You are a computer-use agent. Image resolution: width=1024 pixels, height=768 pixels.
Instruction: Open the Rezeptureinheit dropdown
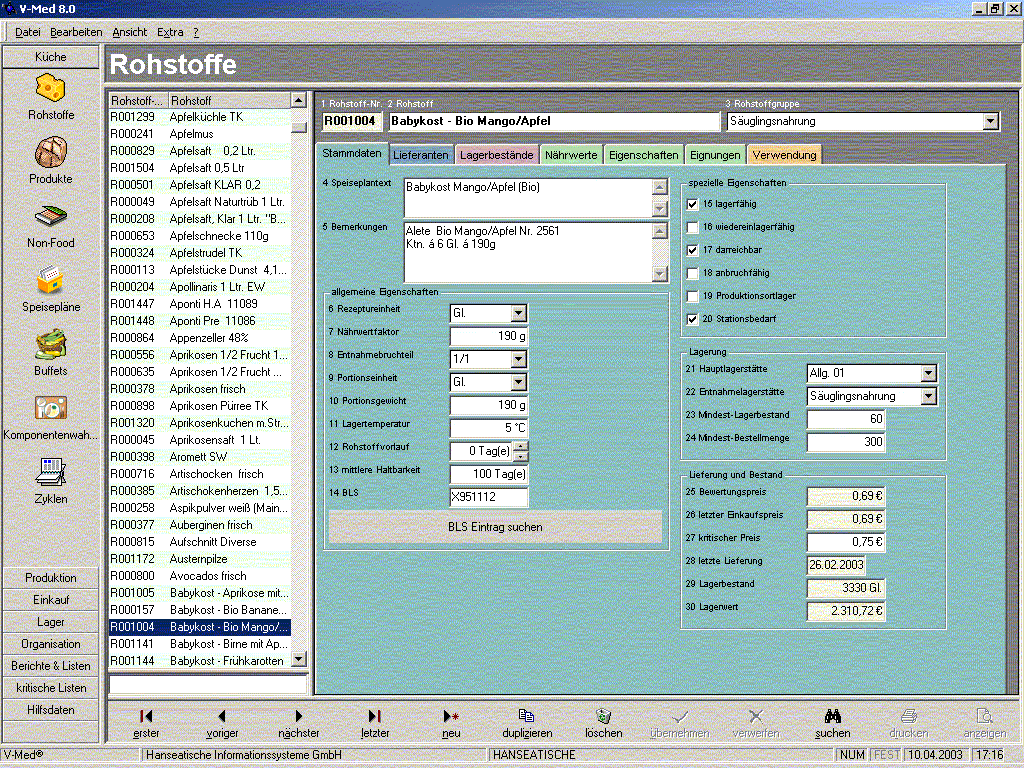pyautogui.click(x=518, y=313)
